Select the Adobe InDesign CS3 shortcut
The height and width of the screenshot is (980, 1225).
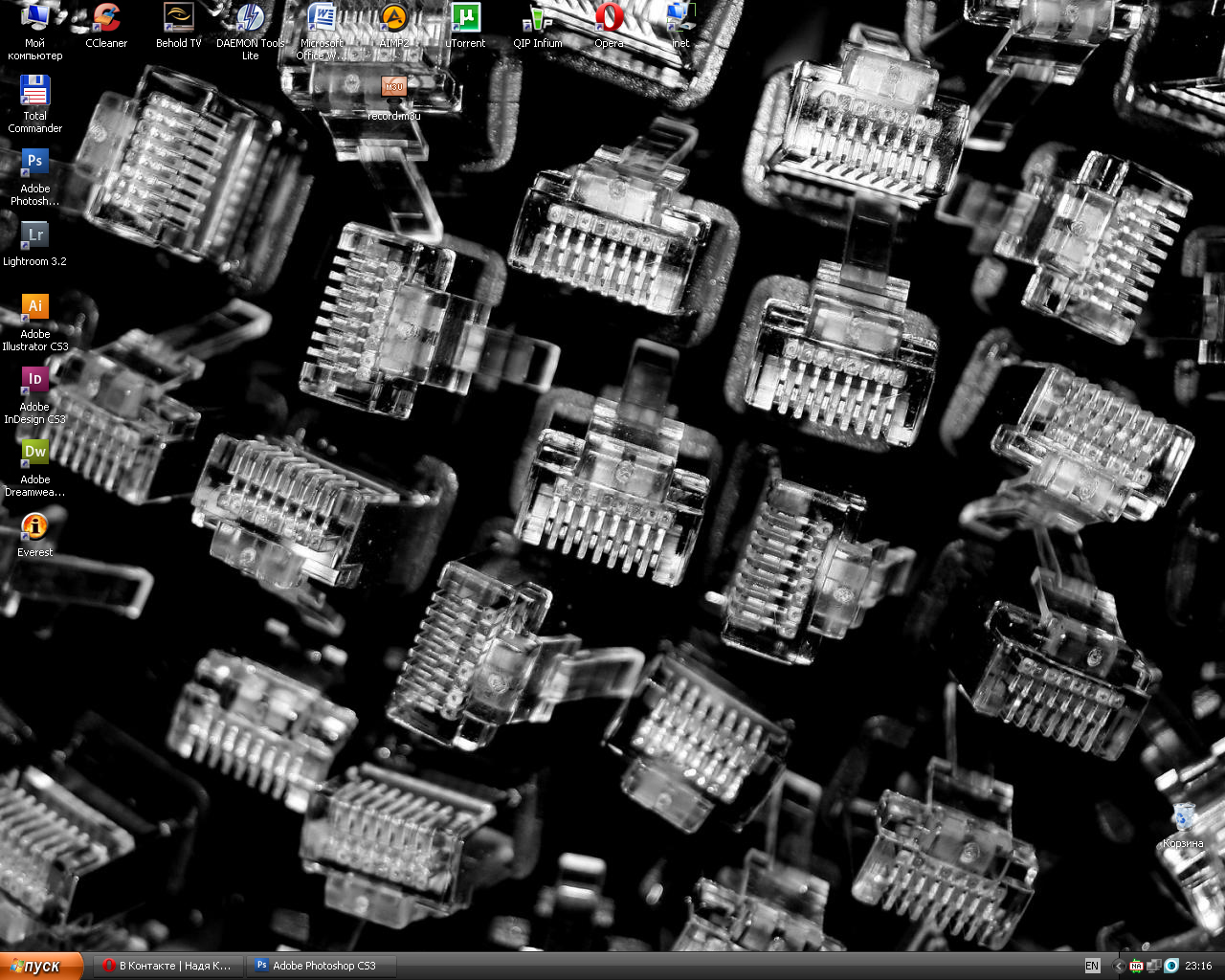[x=35, y=382]
